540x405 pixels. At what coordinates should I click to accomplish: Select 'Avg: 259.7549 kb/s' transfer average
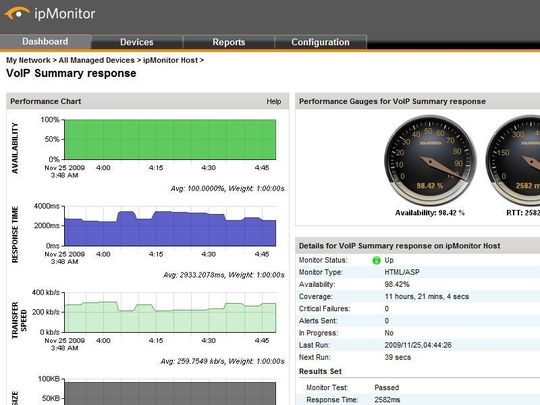[193, 361]
